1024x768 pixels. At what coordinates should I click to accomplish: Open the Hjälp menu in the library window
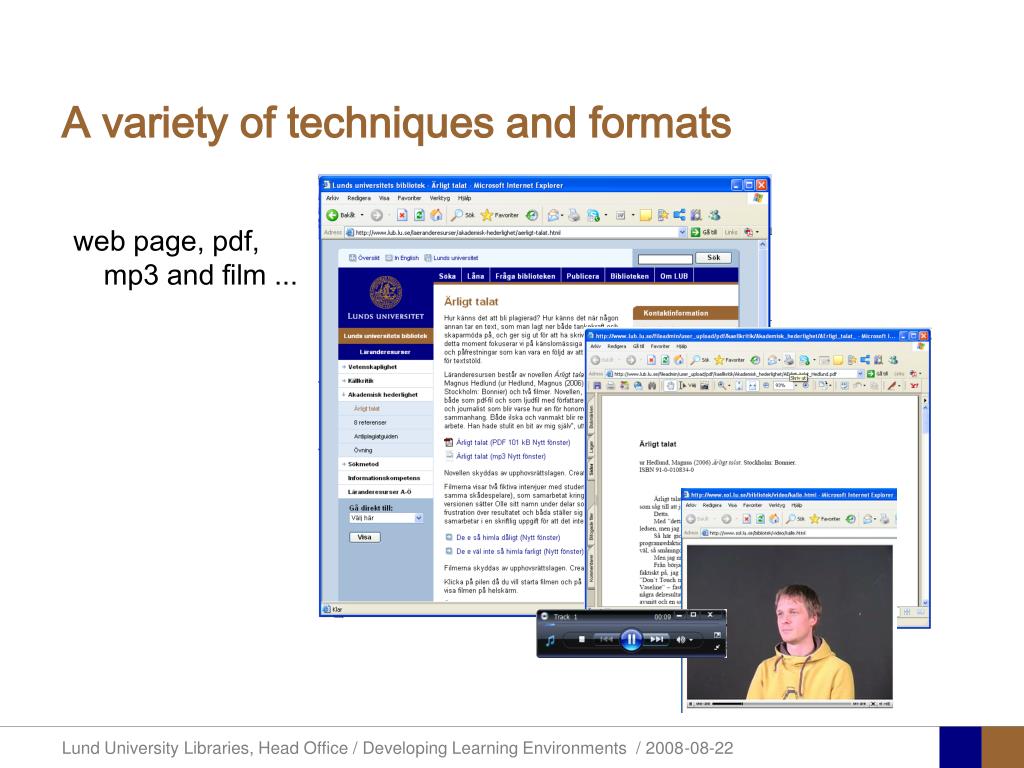[x=464, y=198]
